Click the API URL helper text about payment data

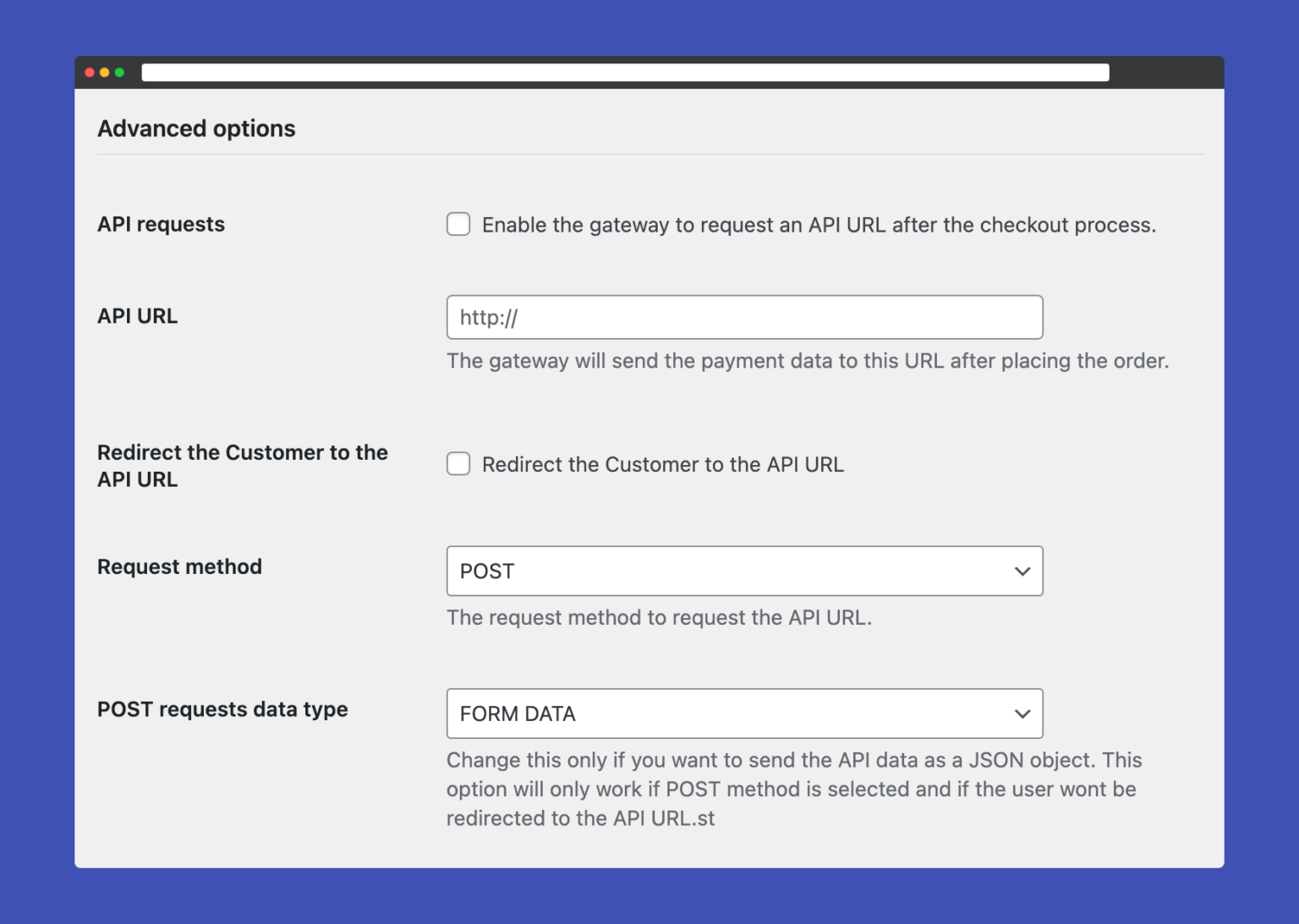[808, 360]
